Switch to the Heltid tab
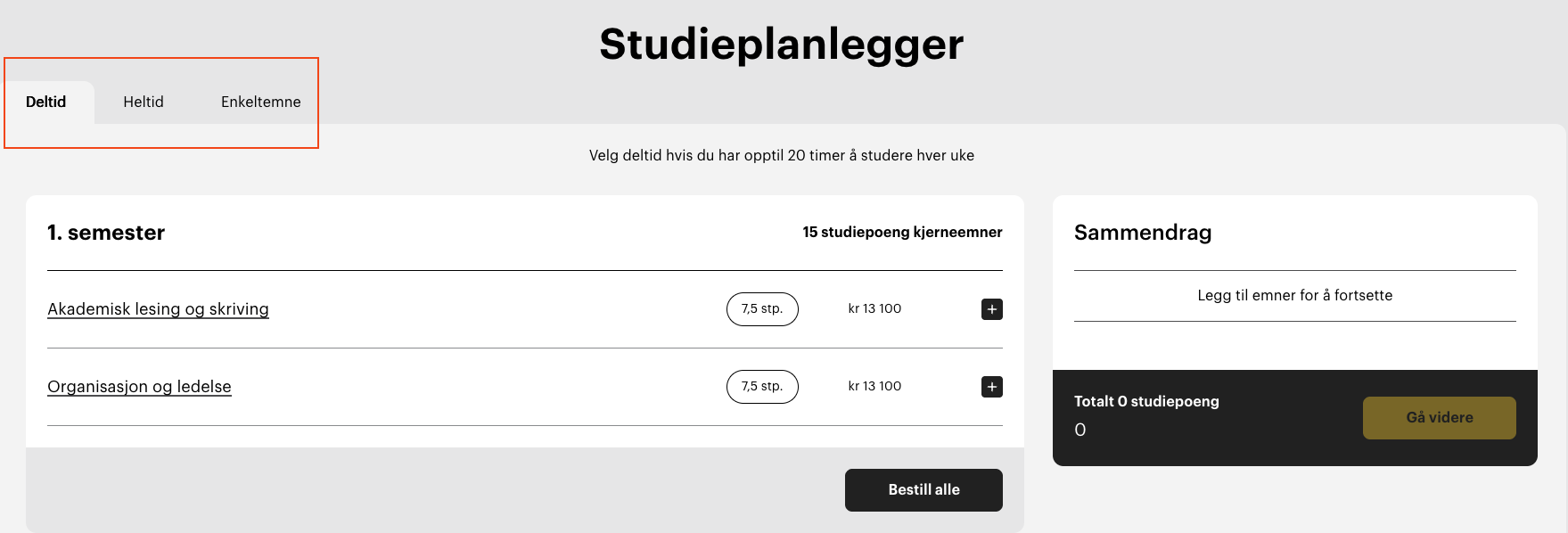1568x533 pixels. pyautogui.click(x=144, y=102)
